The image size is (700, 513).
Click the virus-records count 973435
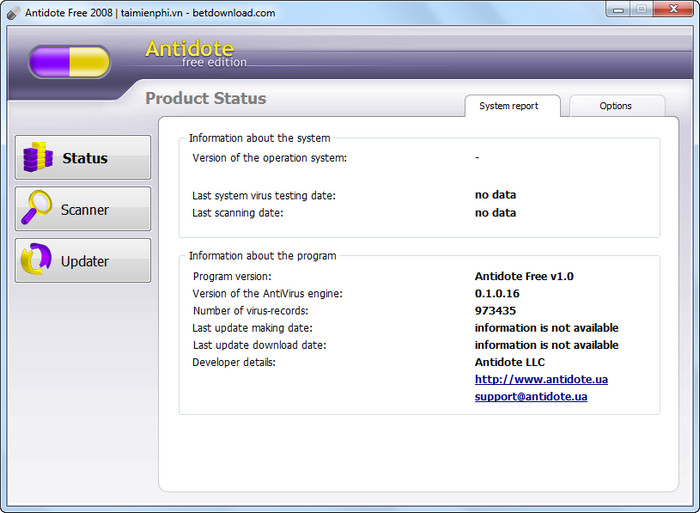pos(495,311)
